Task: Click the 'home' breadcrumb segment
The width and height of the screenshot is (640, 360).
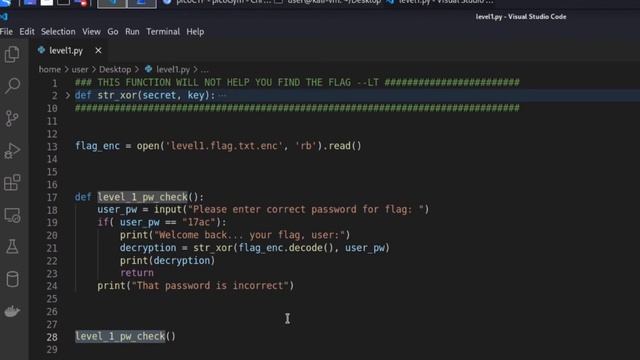Action: tap(49, 69)
